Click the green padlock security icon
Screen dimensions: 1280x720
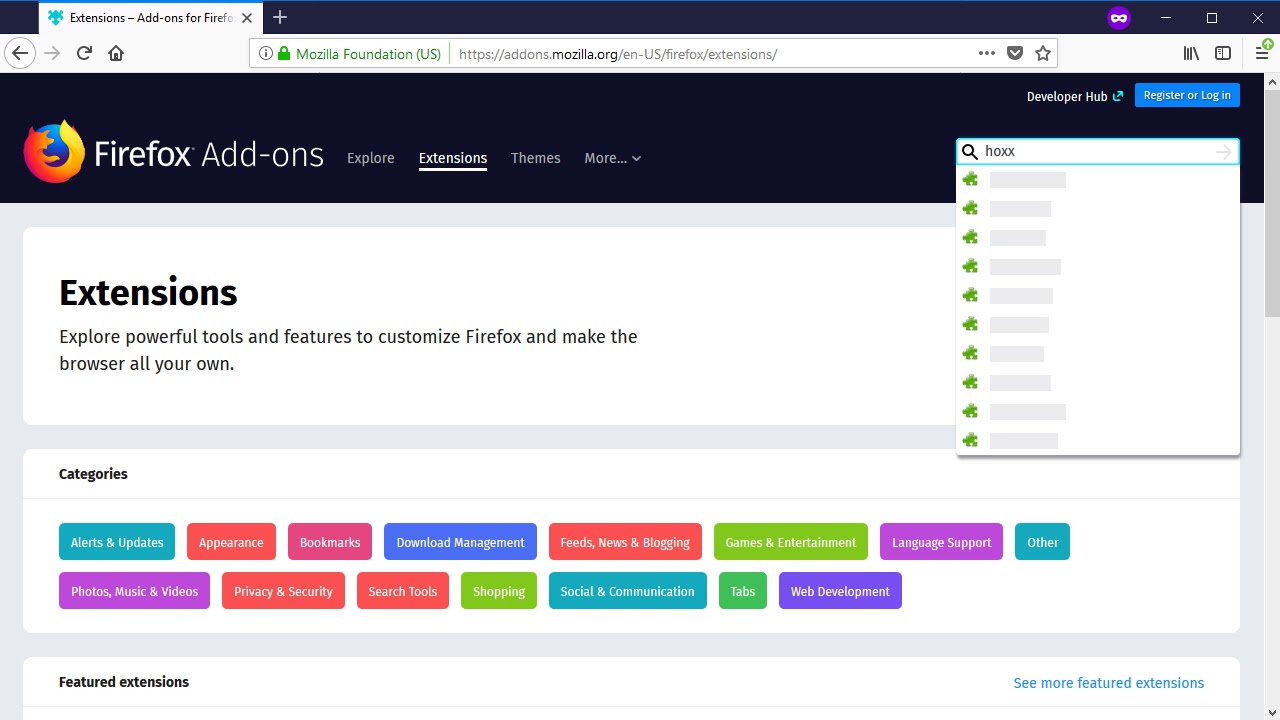point(284,54)
